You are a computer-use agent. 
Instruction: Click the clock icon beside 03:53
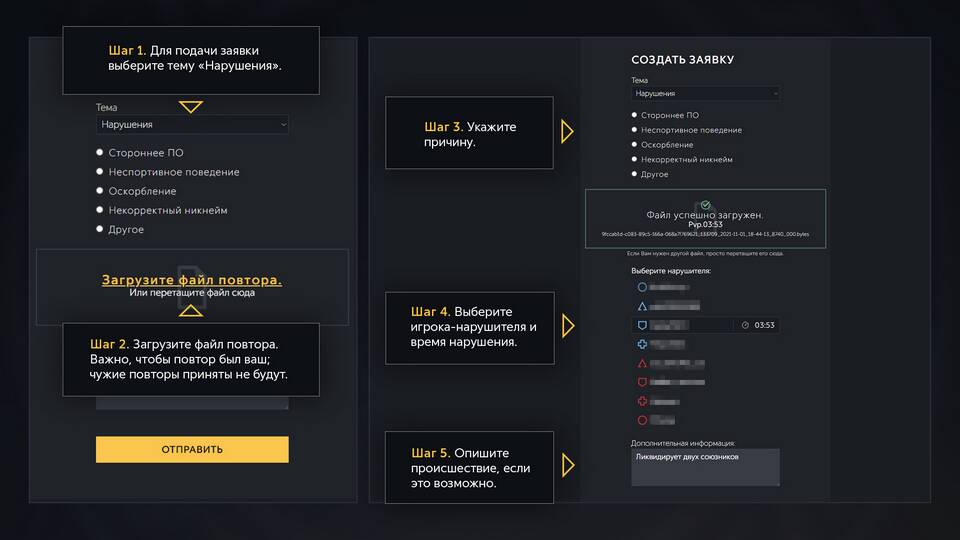[x=744, y=325]
